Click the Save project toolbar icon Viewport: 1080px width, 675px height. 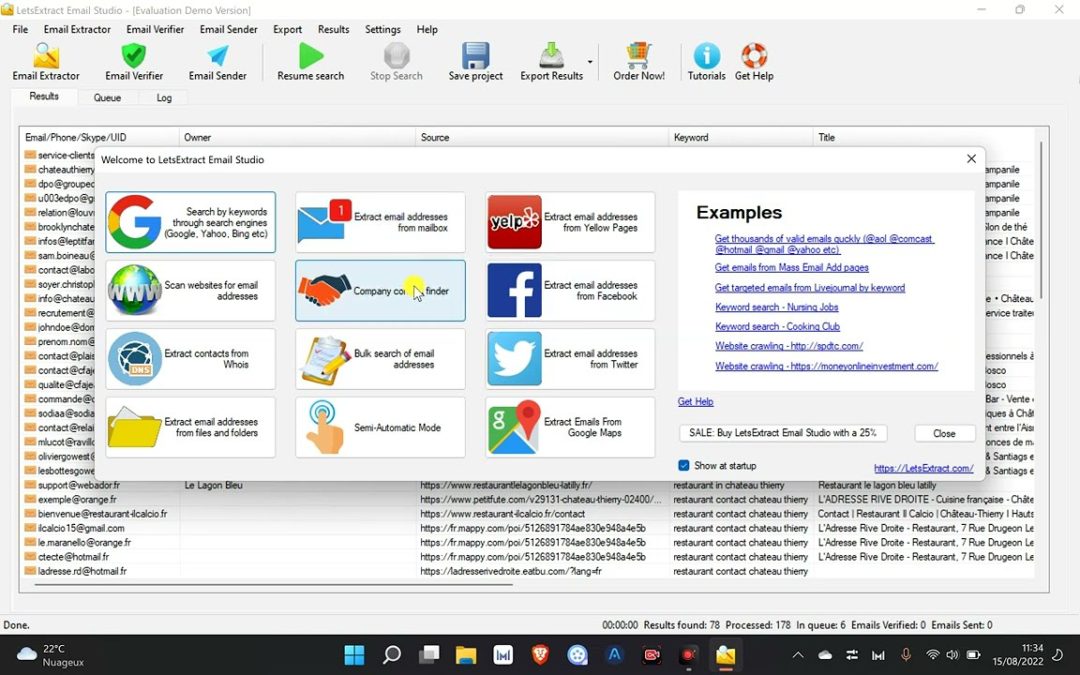coord(475,63)
